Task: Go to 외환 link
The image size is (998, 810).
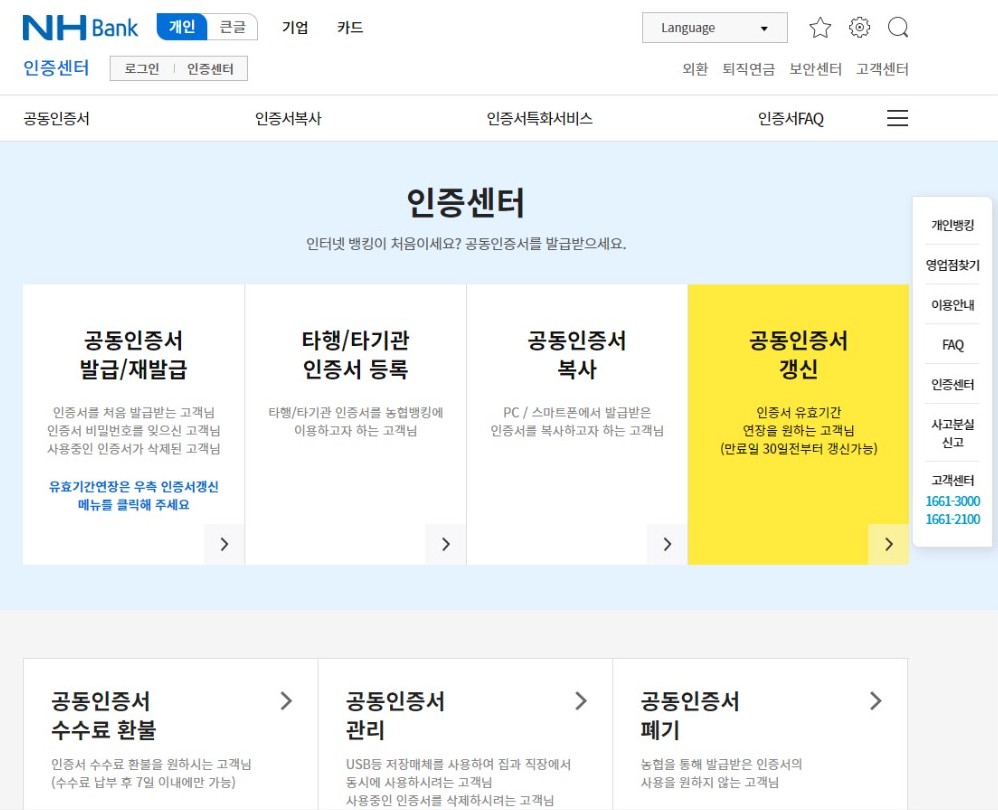Action: coord(695,69)
